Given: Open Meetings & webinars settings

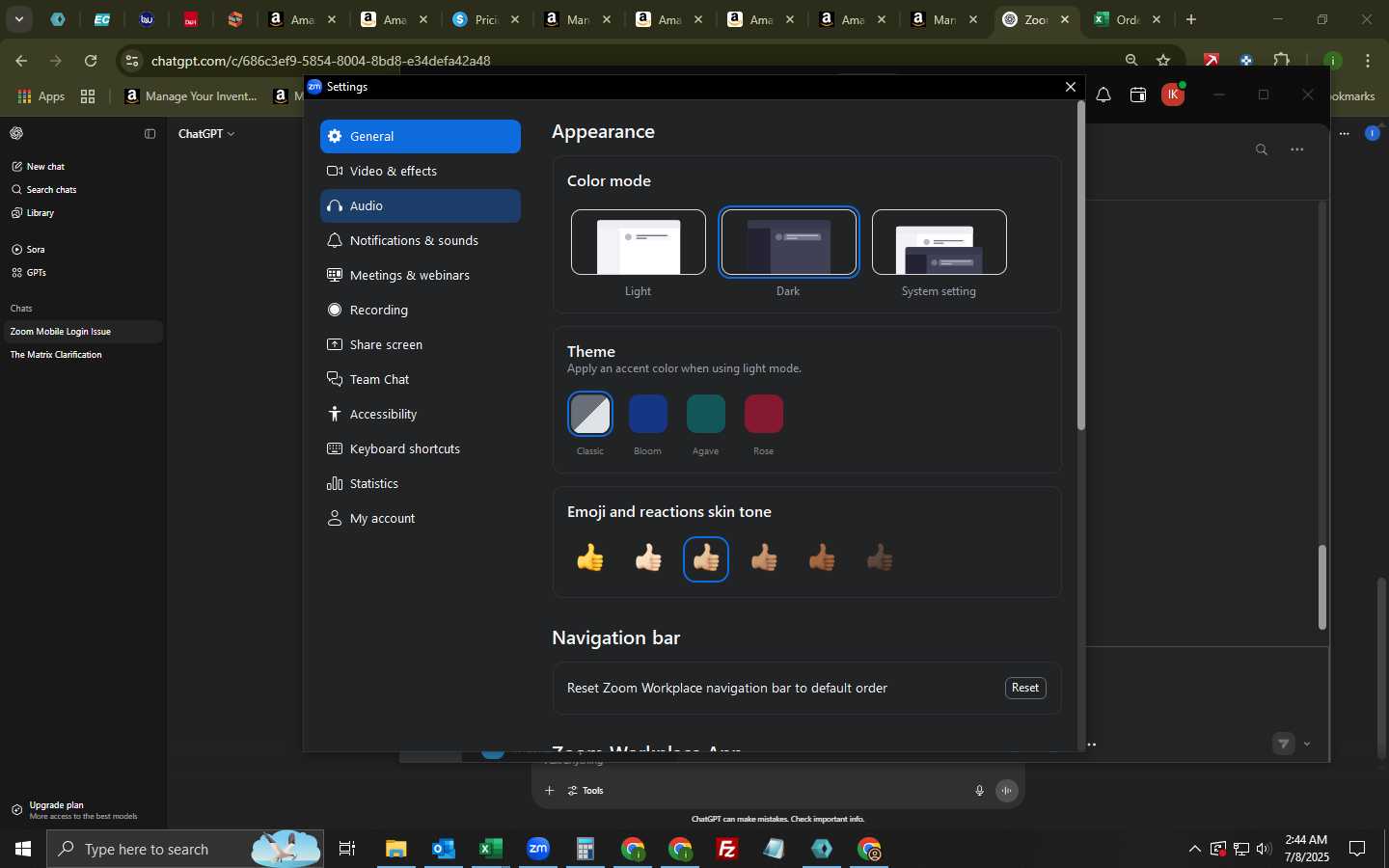Looking at the screenshot, I should pyautogui.click(x=421, y=275).
